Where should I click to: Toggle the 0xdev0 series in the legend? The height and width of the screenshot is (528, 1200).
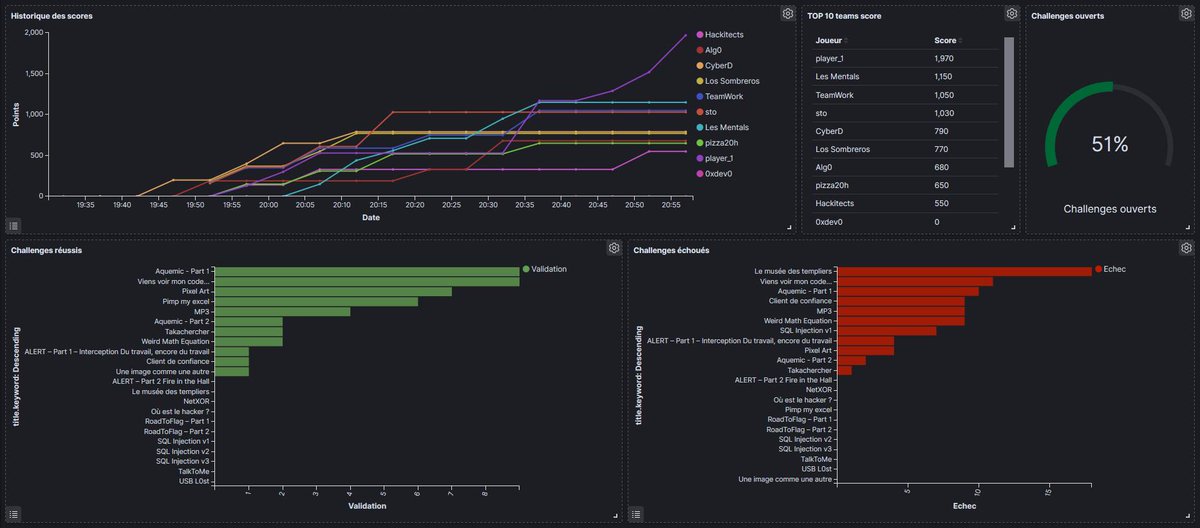(x=715, y=174)
